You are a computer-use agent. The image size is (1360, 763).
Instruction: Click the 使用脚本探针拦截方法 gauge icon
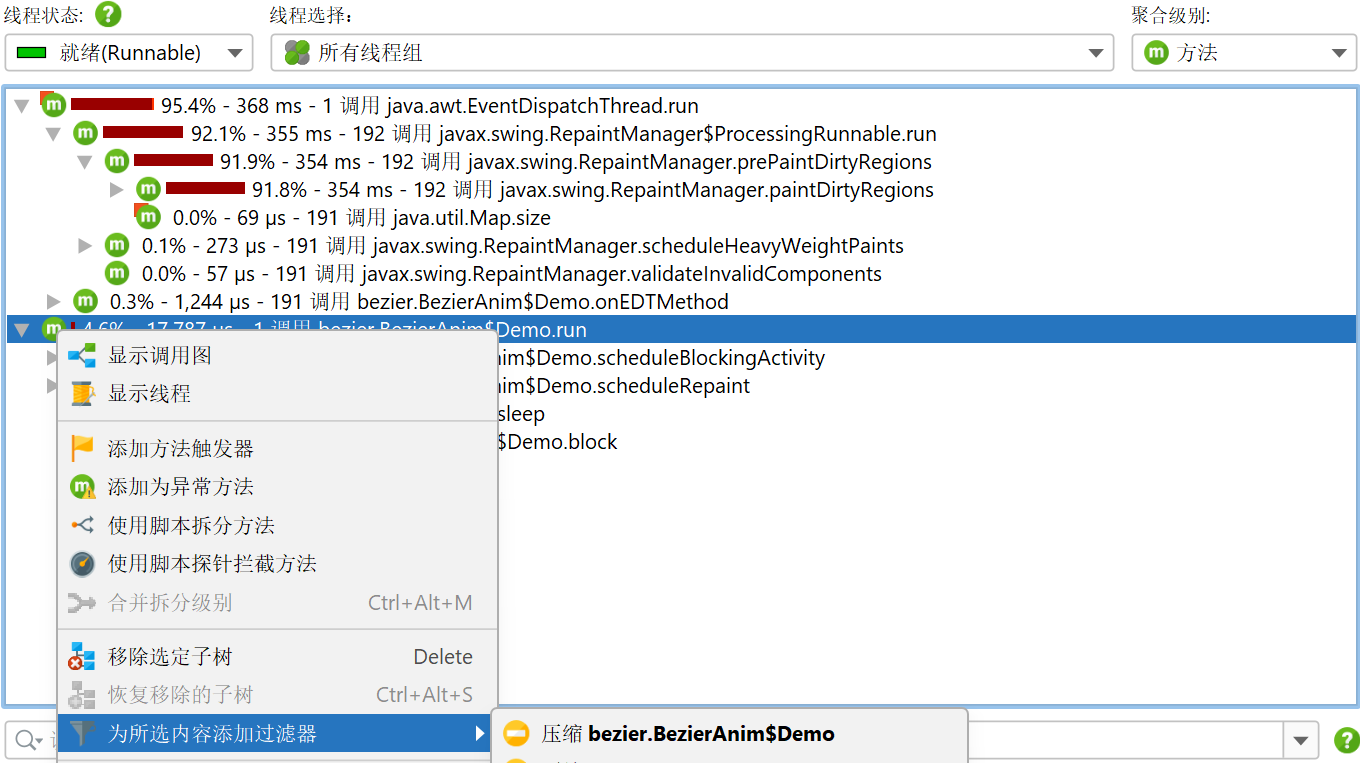click(82, 564)
